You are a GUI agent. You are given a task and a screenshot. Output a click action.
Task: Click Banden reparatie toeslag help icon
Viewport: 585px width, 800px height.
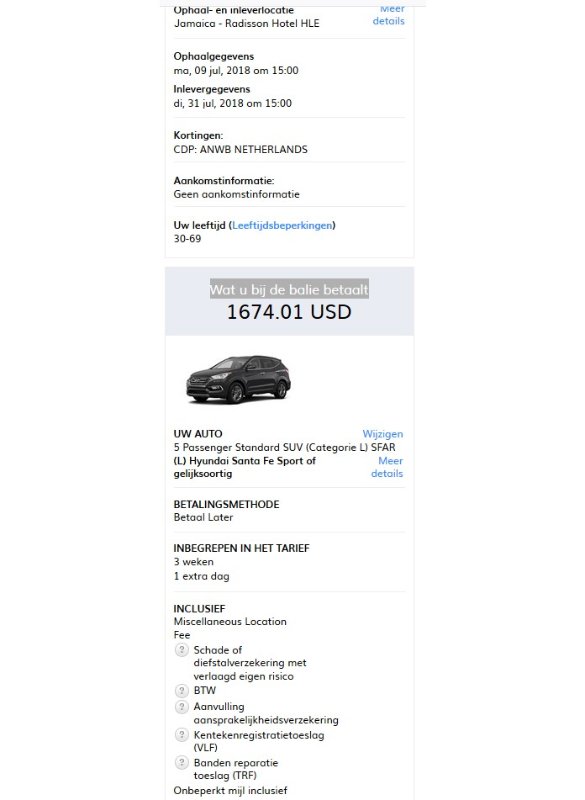pos(182,763)
